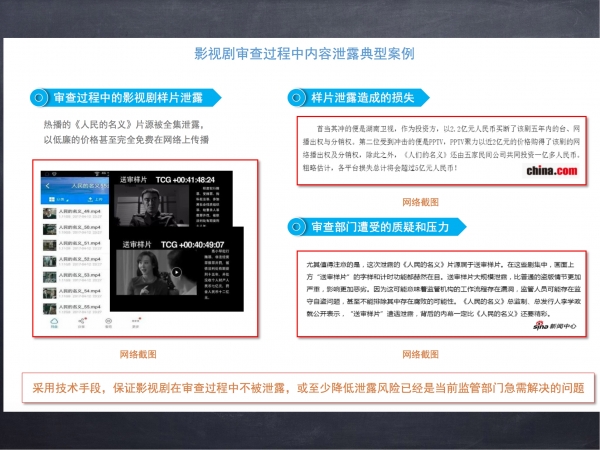Tap the cloud drive tab at phone bottom
Viewport: 600px width, 450px height.
(54, 323)
